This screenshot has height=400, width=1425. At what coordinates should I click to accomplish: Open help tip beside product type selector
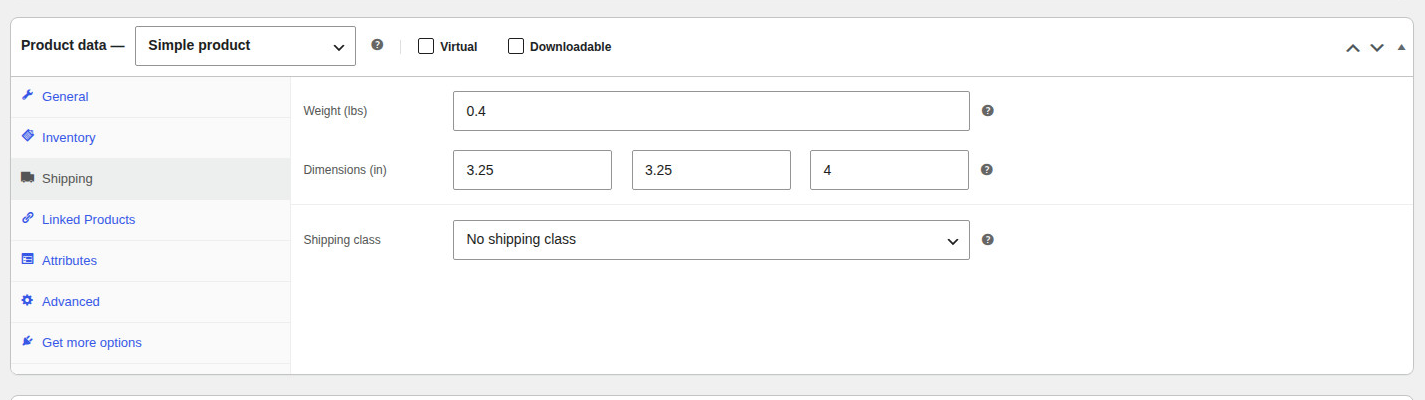[377, 45]
